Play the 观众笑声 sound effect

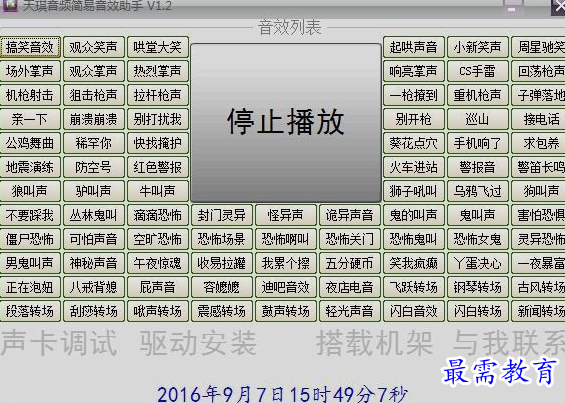pyautogui.click(x=94, y=47)
